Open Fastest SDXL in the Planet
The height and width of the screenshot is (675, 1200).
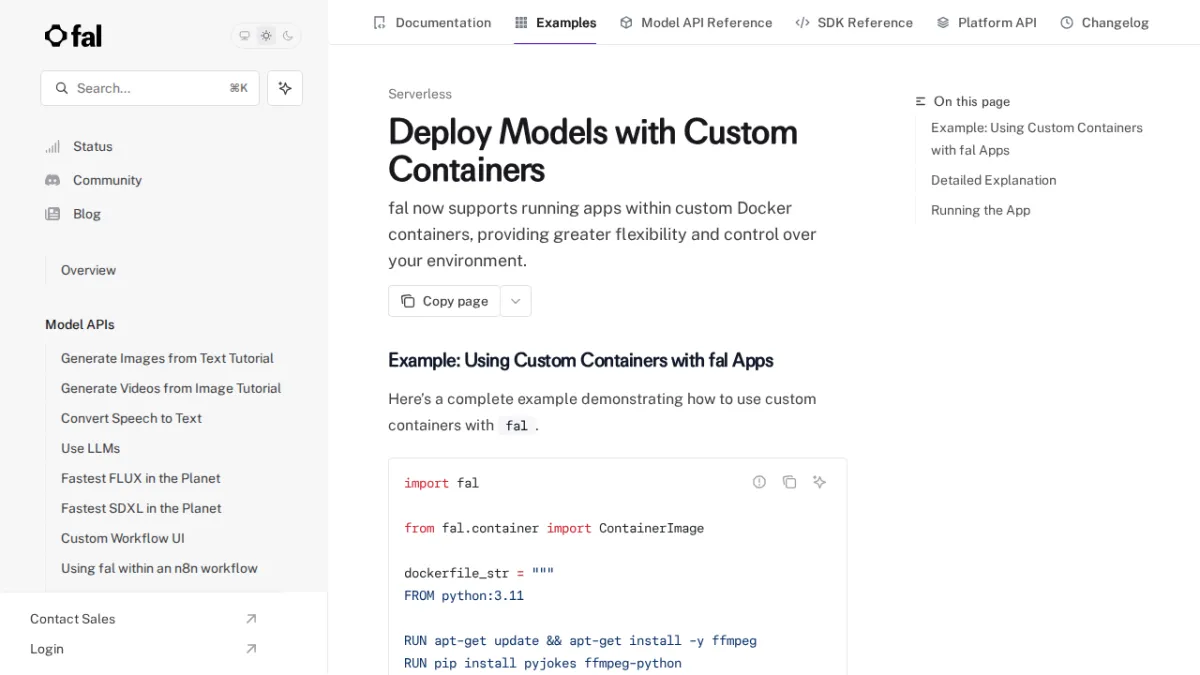[141, 508]
